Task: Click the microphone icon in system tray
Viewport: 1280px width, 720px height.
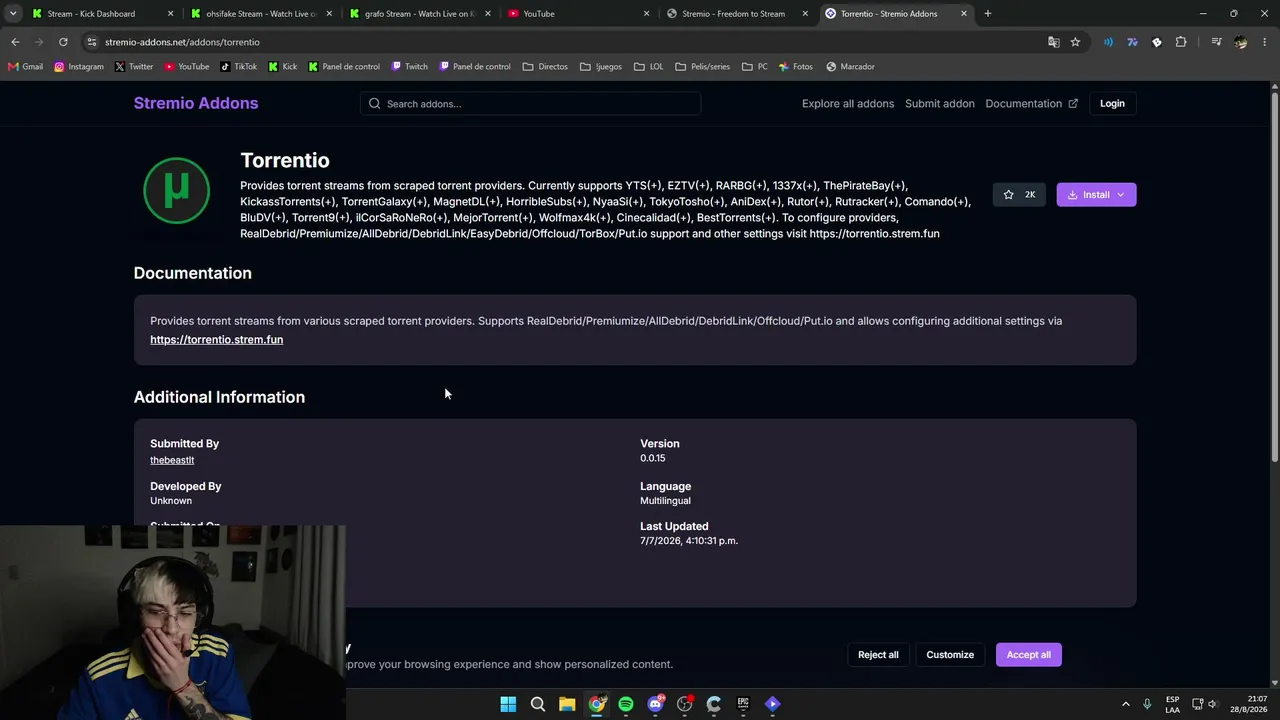Action: (x=1147, y=704)
